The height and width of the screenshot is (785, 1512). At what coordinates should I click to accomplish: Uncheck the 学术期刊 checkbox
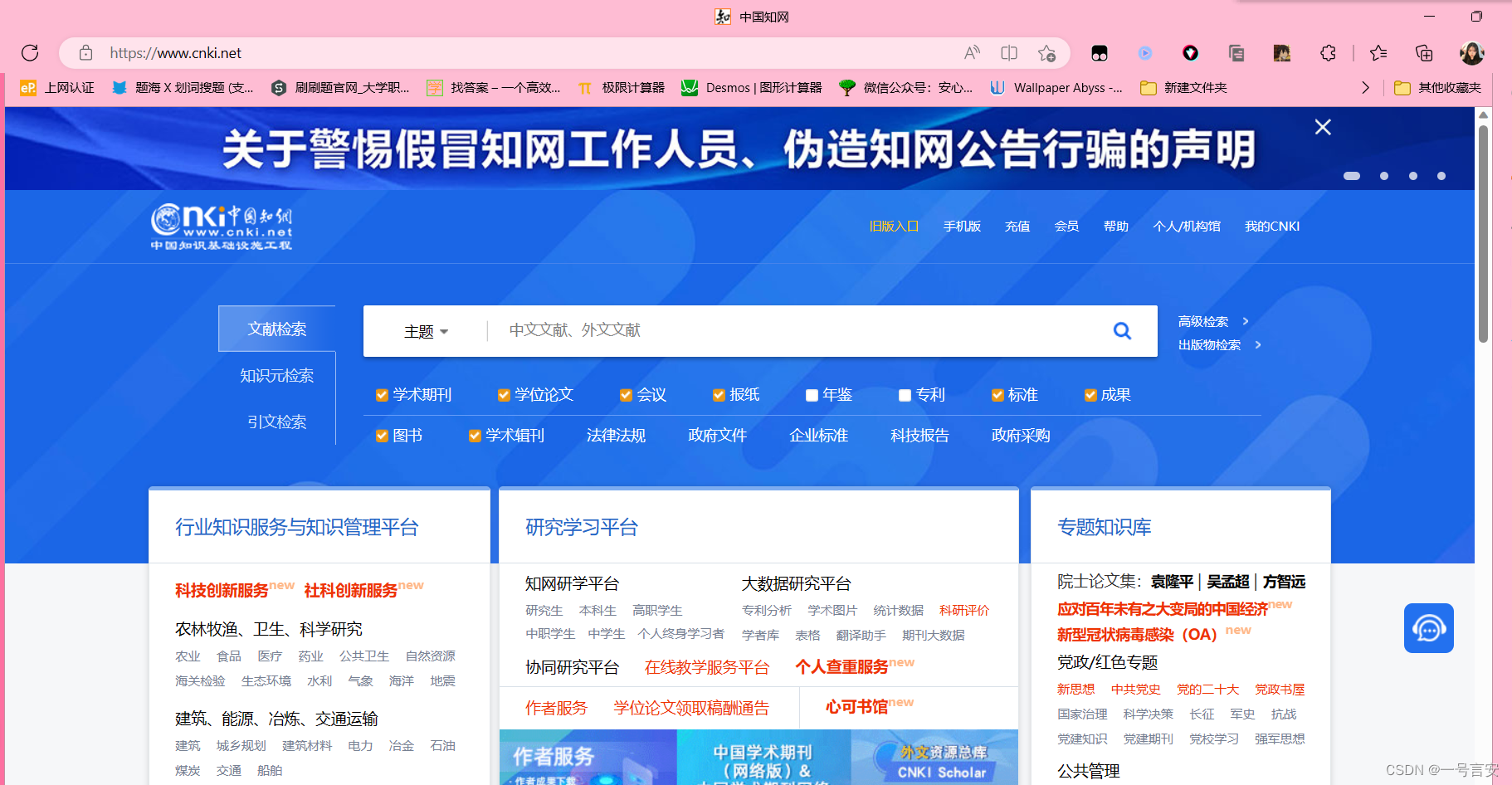(382, 395)
